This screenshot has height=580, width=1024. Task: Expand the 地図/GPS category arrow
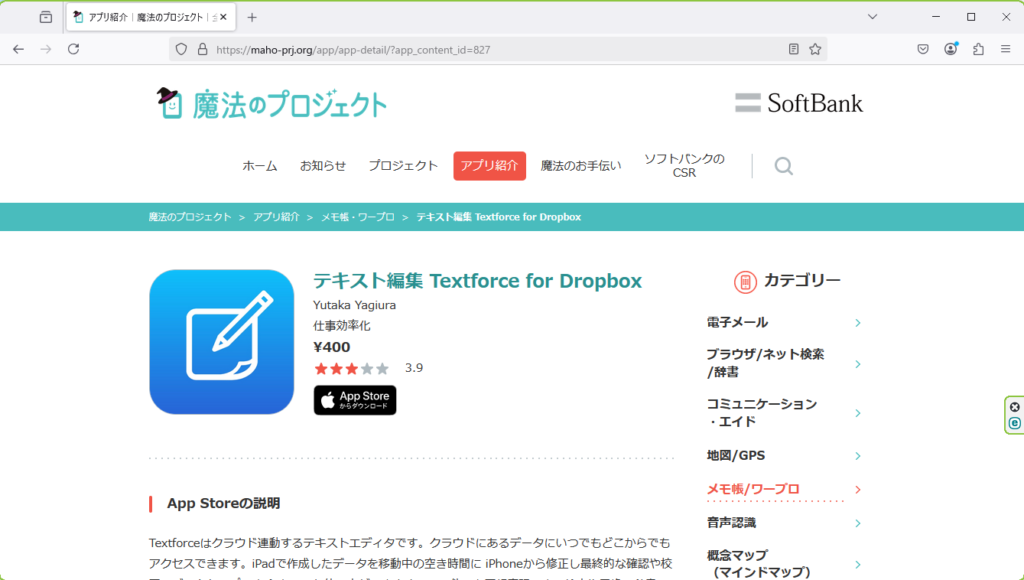[858, 456]
